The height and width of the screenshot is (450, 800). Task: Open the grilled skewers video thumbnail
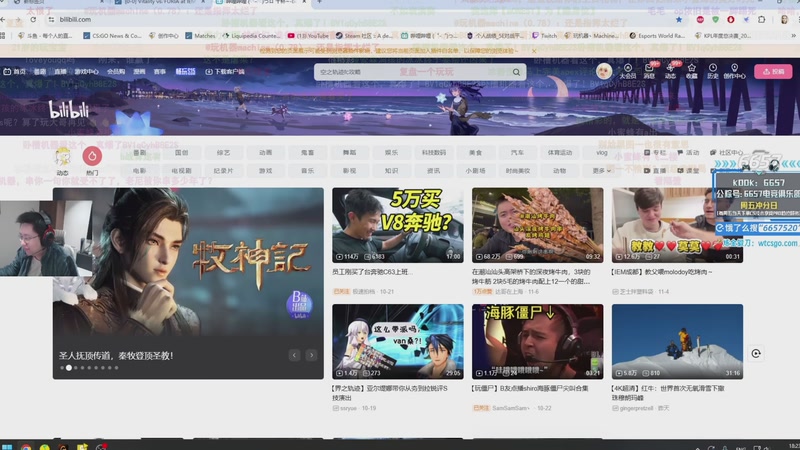(x=537, y=225)
